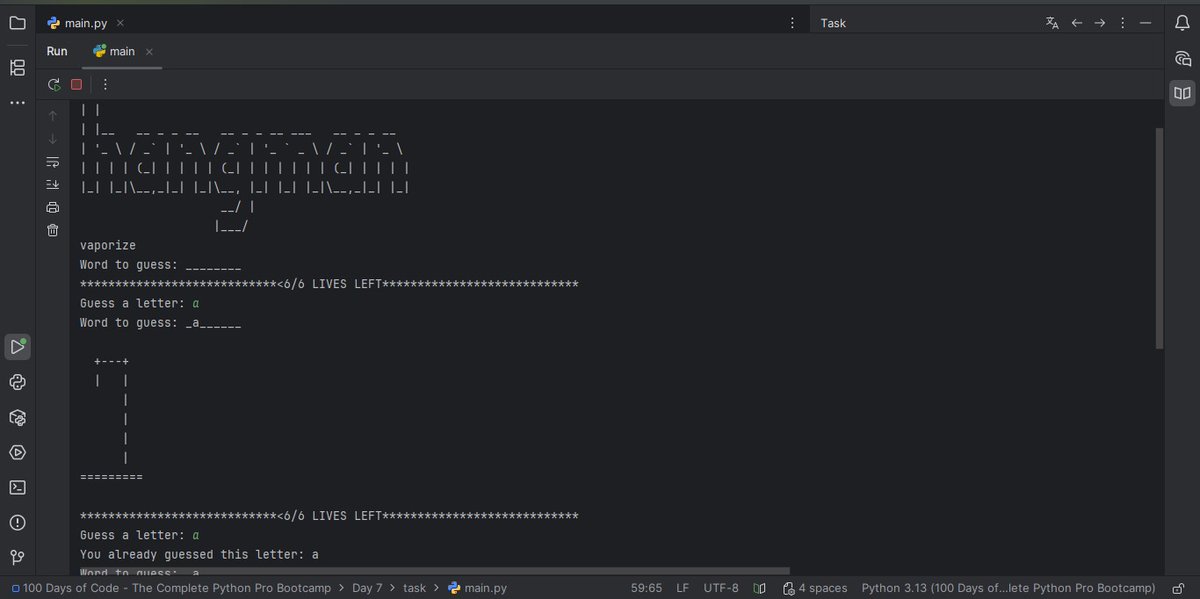Open the Project tool window folder icon
Viewport: 1200px width, 599px height.
17,23
